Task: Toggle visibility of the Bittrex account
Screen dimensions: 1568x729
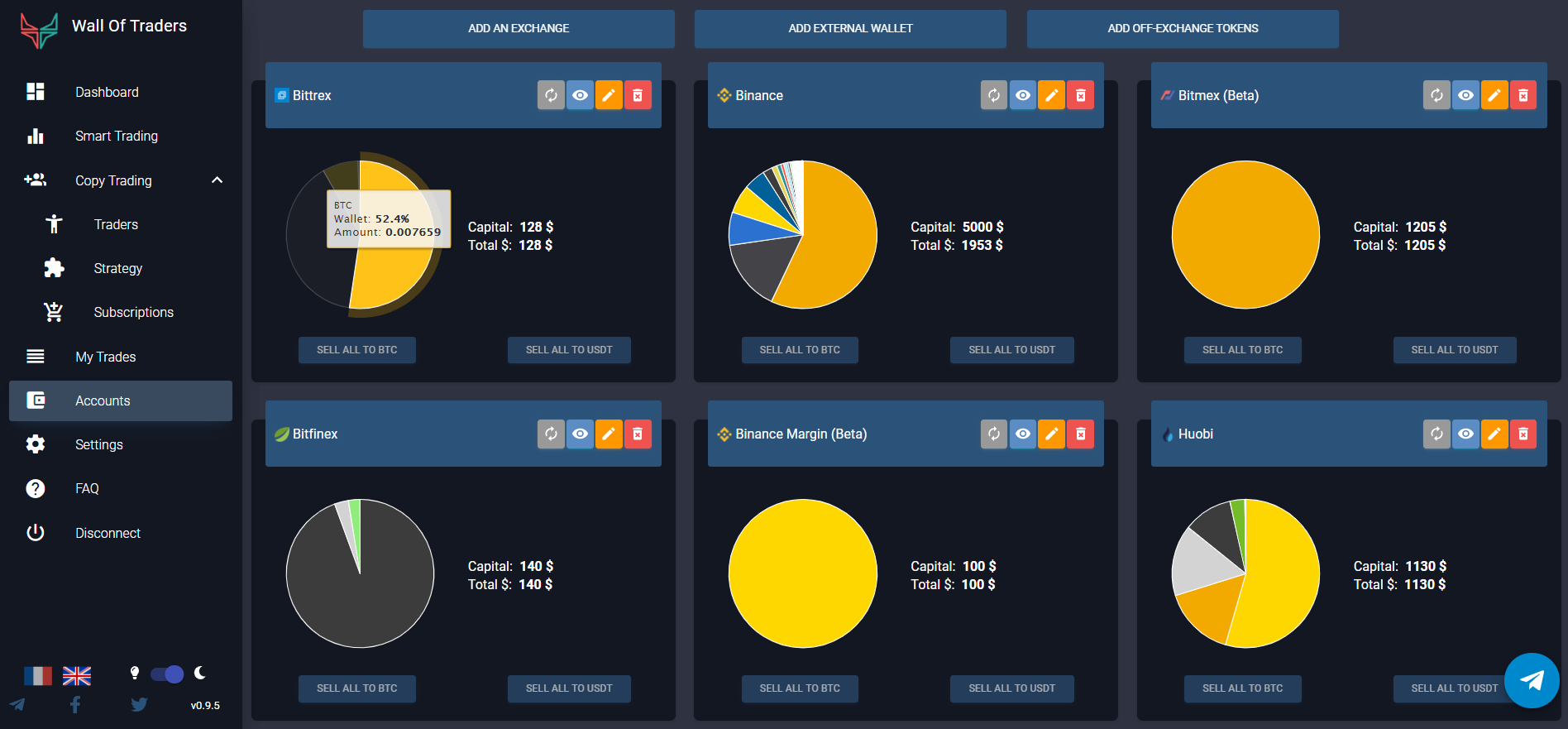Action: [x=580, y=95]
